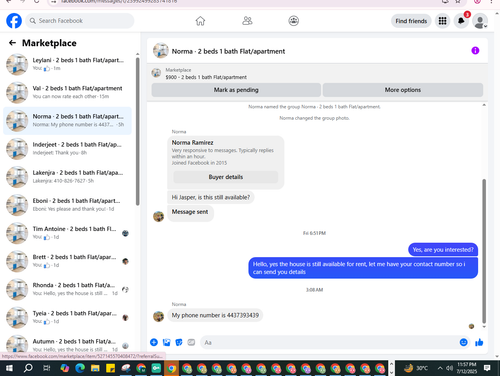The width and height of the screenshot is (500, 376).
Task: Click Norma's avatar beside phone number message
Action: pyautogui.click(x=158, y=316)
